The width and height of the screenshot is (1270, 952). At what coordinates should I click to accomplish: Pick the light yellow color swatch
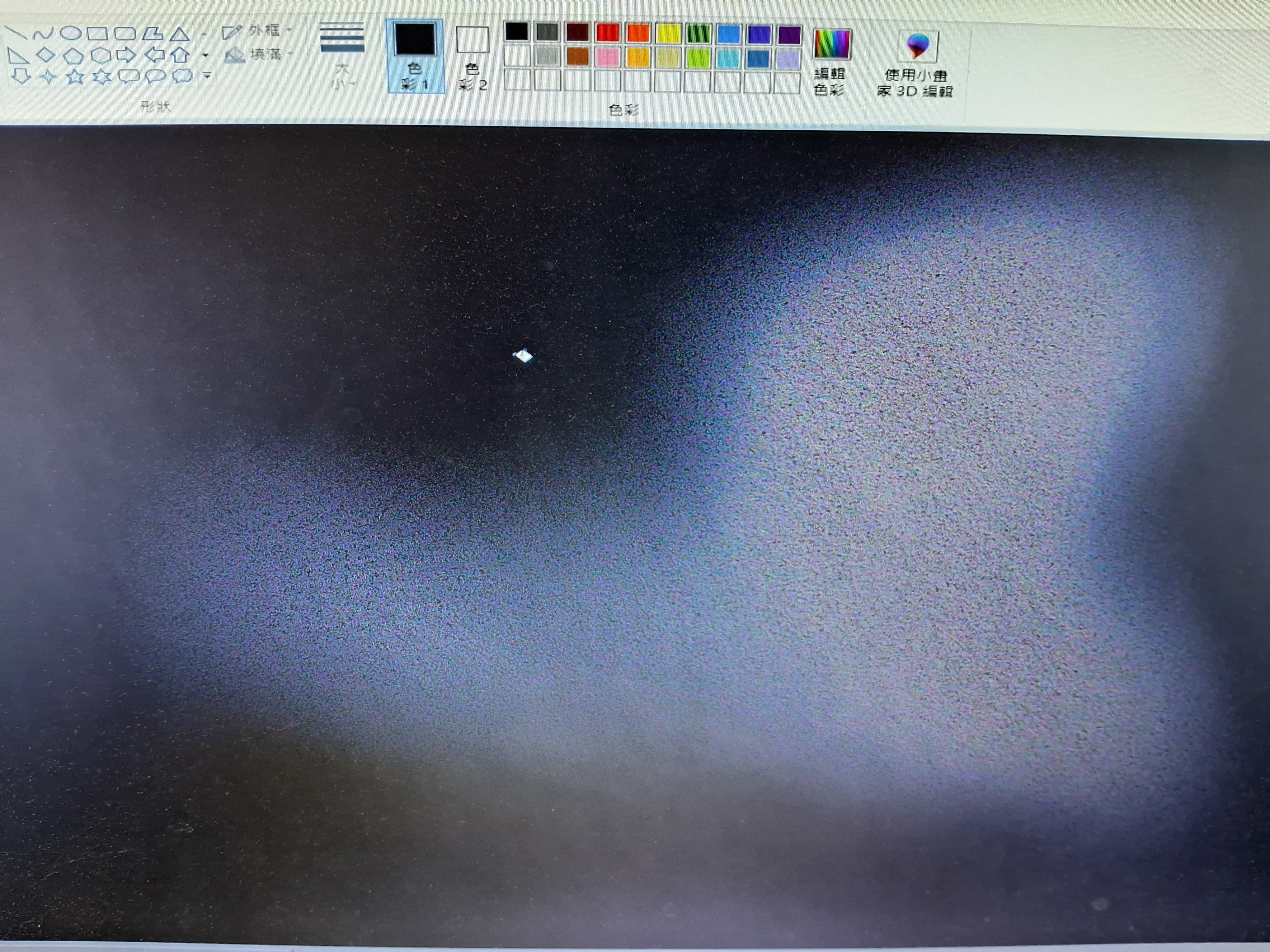coord(668,57)
